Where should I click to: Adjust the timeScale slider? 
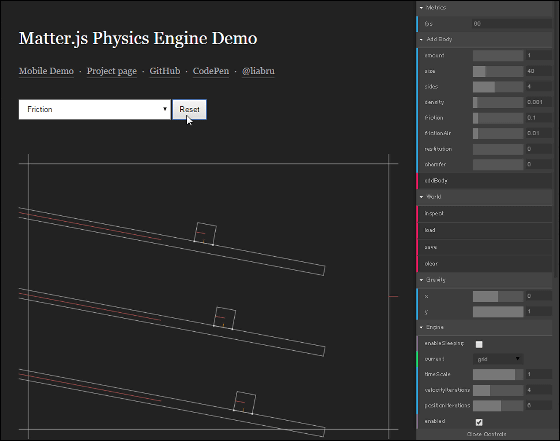tap(498, 374)
